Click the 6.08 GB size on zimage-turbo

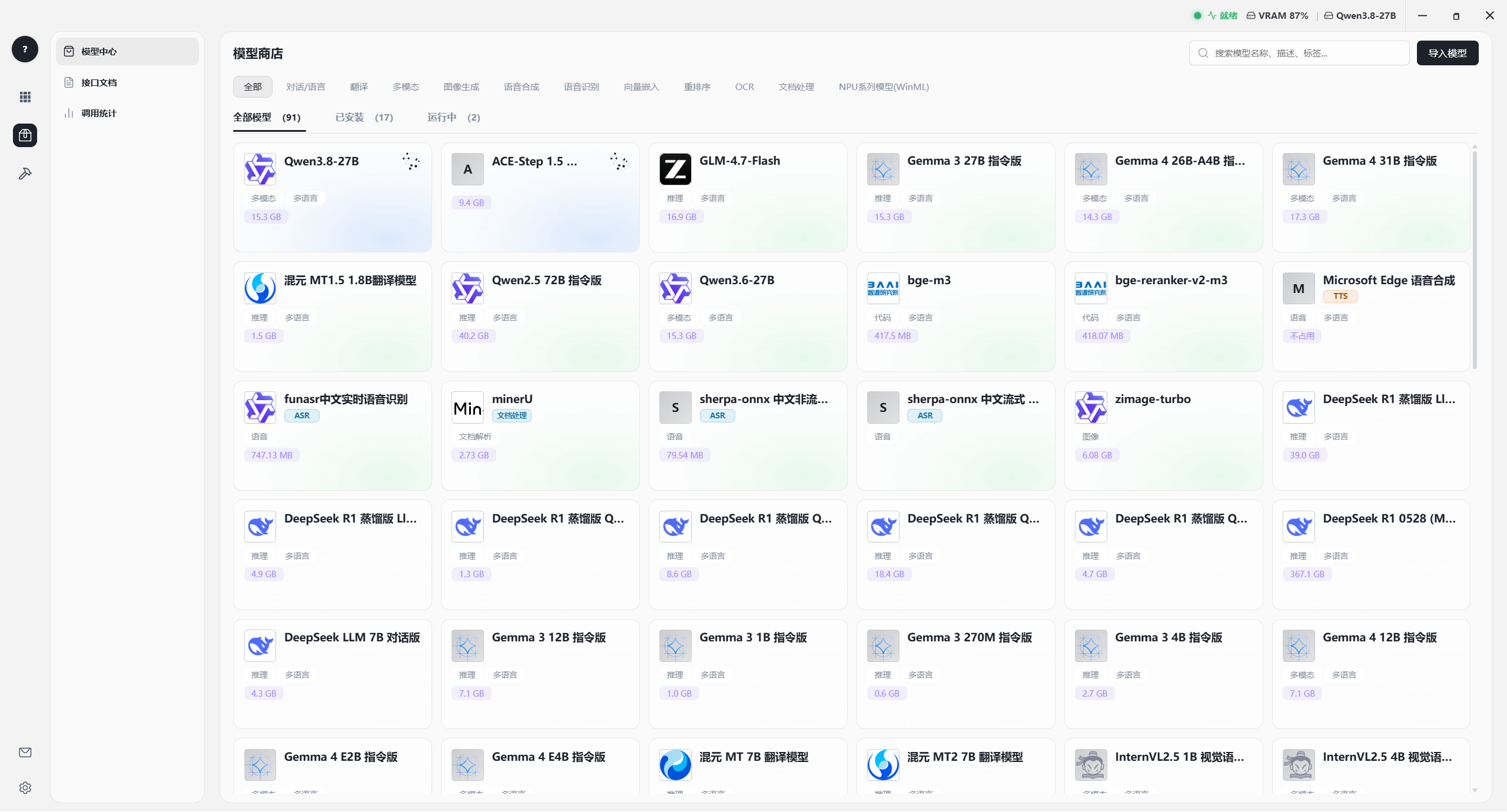pyautogui.click(x=1097, y=455)
